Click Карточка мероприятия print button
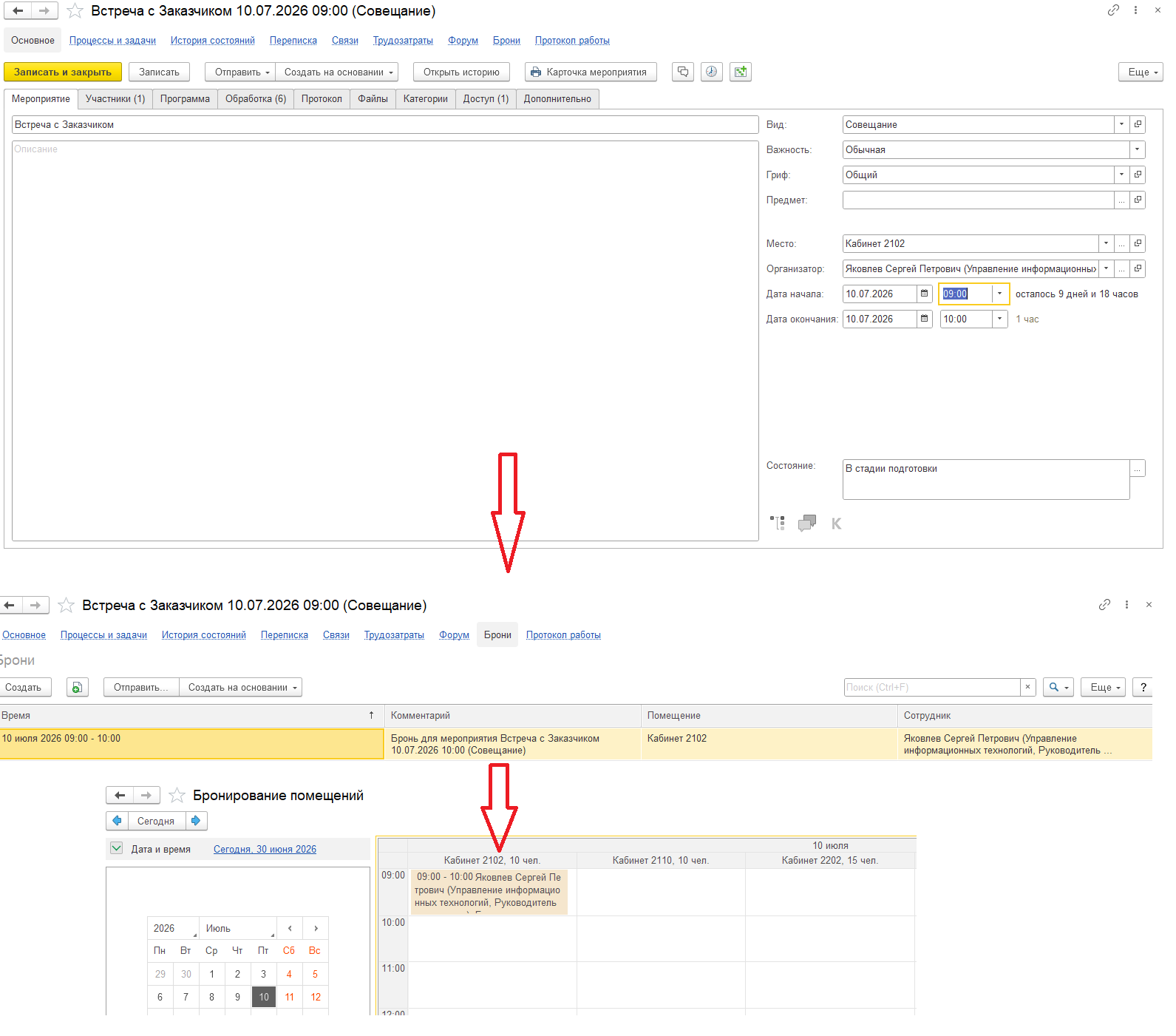This screenshot has width=1176, height=1036. [x=591, y=72]
